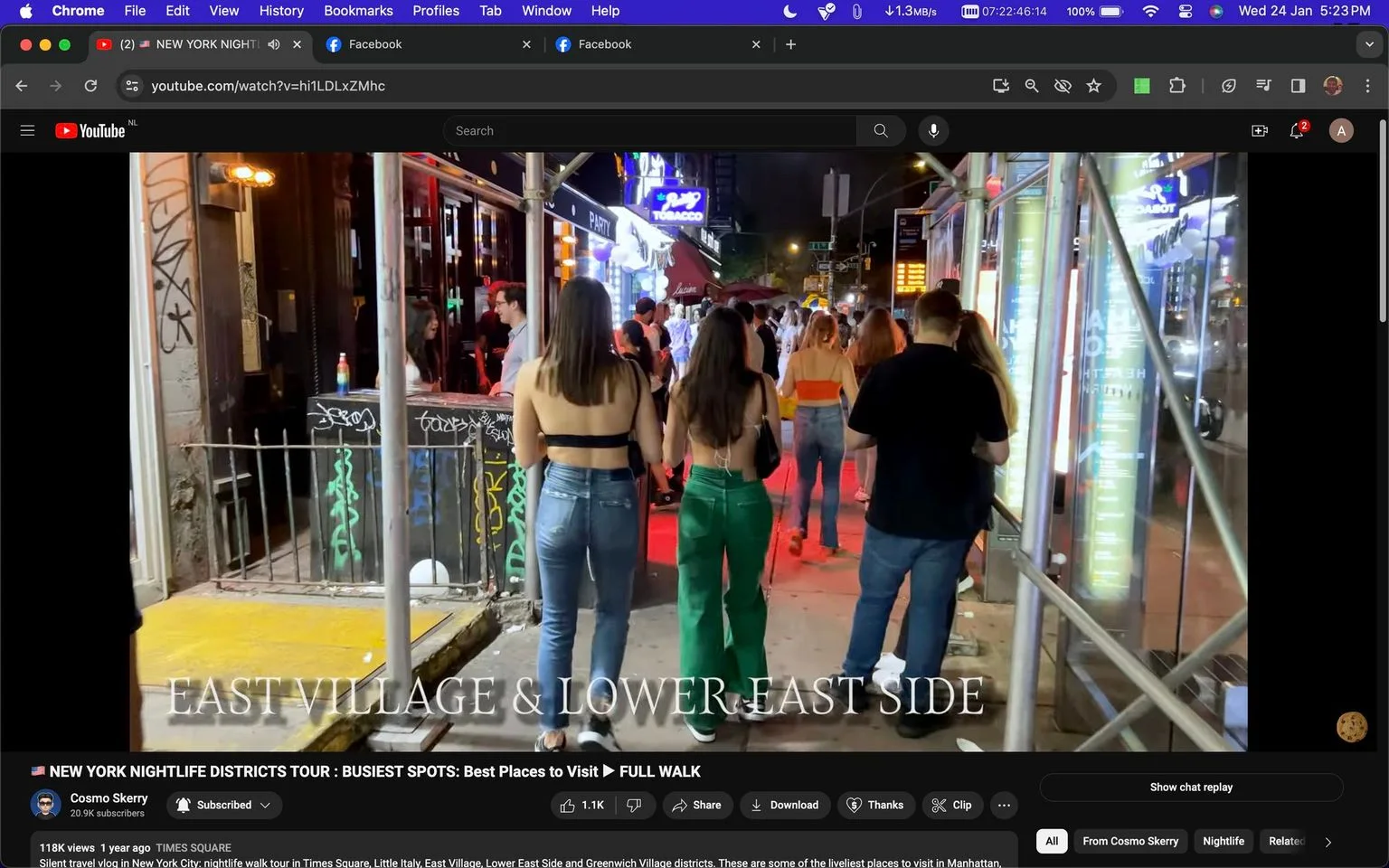Expand the tab search chevron
Screen dimensions: 1389x868
pos(1369,44)
